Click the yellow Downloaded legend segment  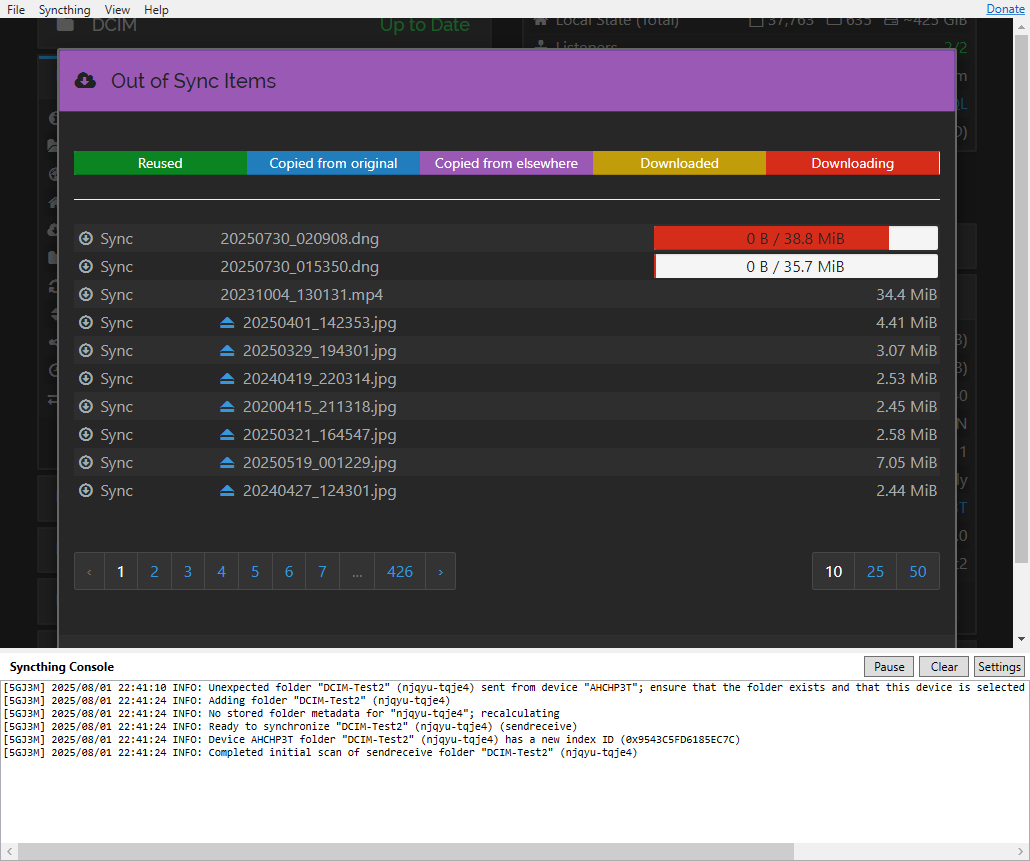click(679, 163)
